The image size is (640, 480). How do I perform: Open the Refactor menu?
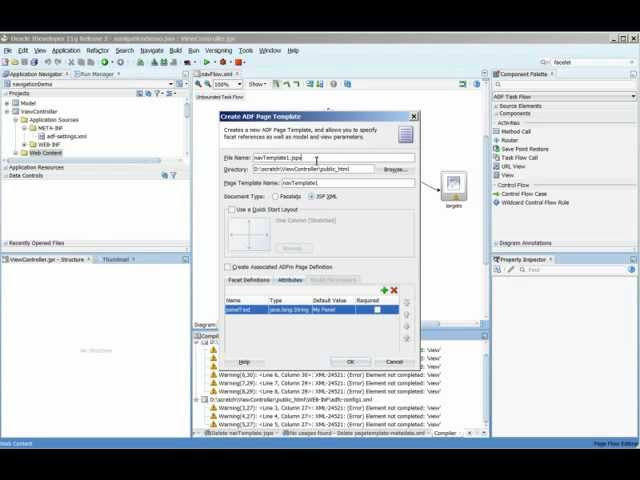coord(98,51)
